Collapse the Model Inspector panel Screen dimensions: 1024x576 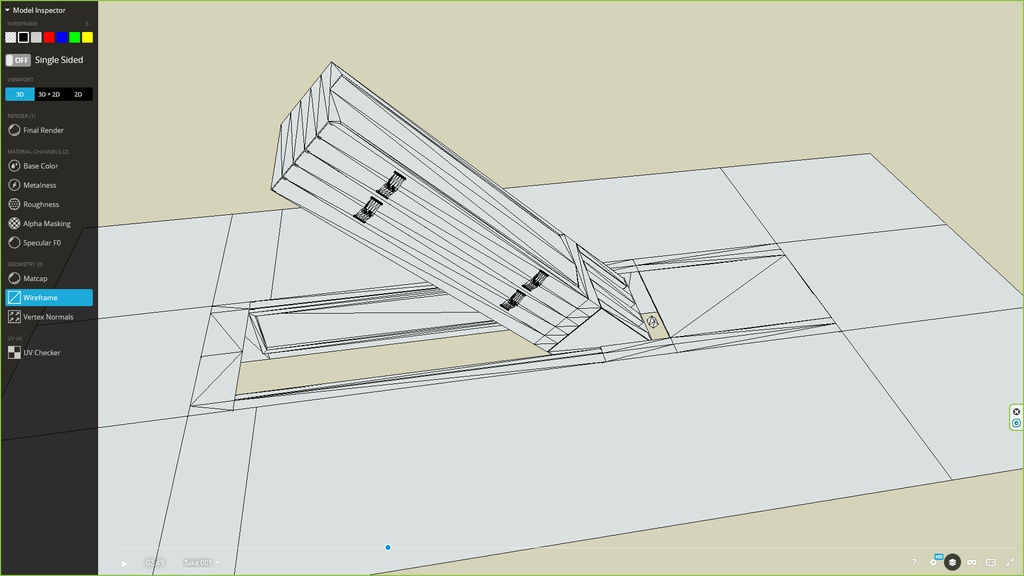point(8,10)
